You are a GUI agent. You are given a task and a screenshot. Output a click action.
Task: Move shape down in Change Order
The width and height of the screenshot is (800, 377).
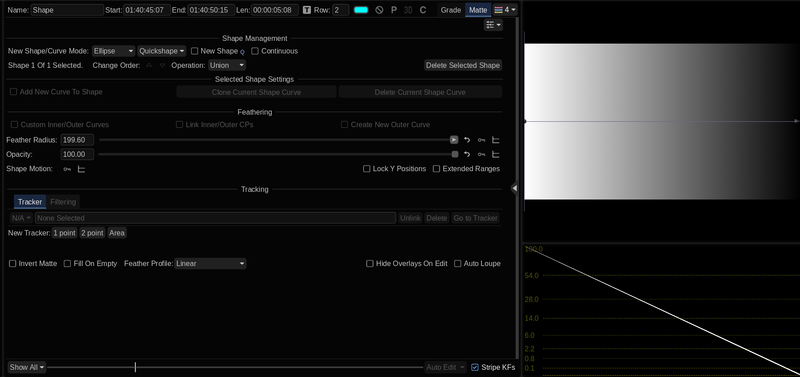162,65
